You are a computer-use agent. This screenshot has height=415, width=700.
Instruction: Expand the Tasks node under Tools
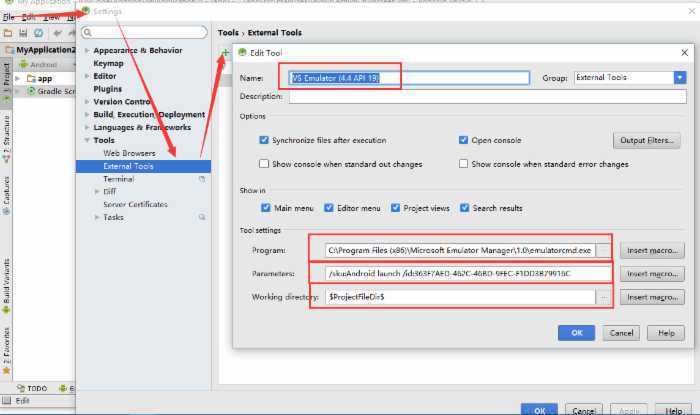pos(97,217)
